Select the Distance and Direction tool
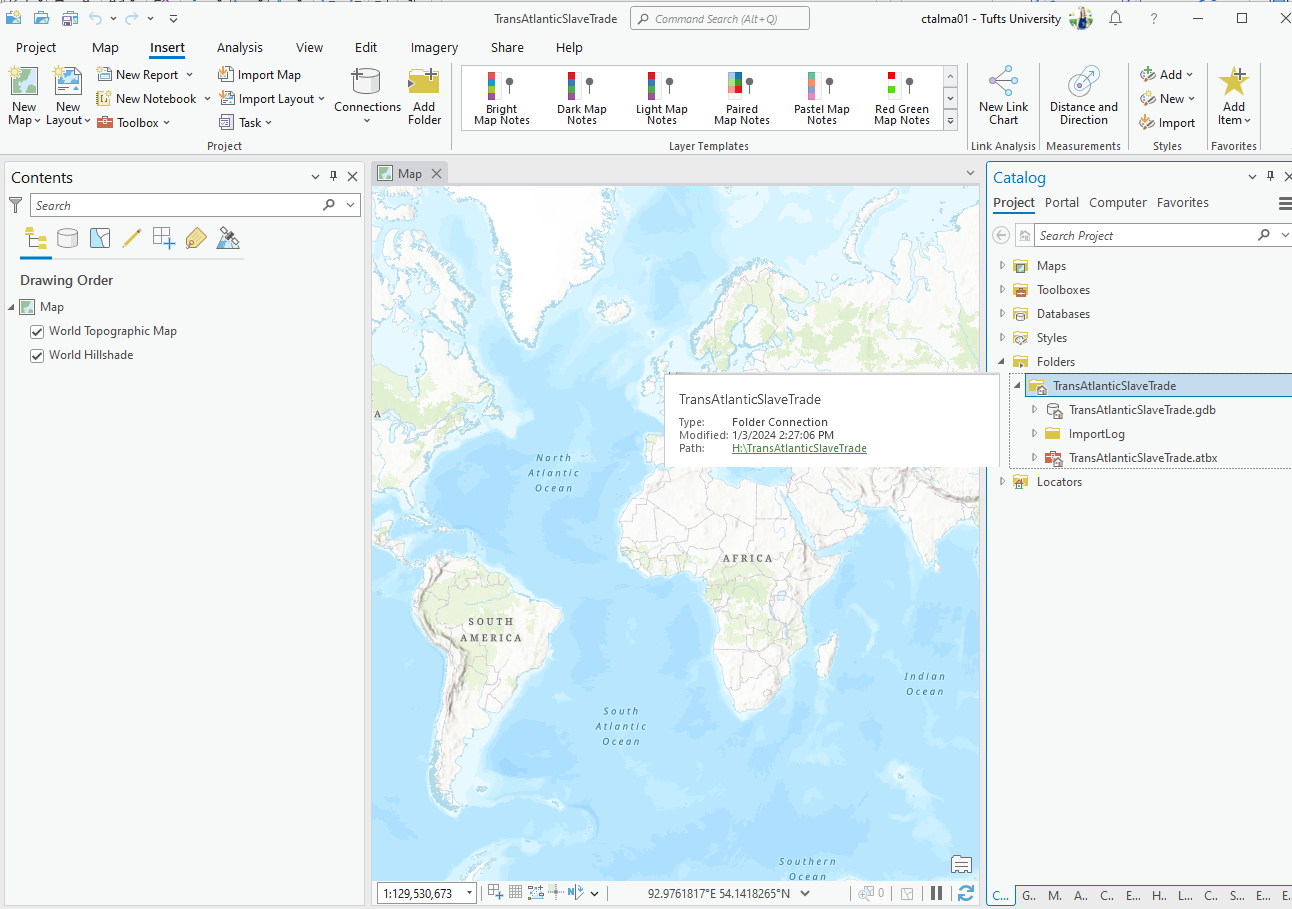The image size is (1292, 909). coord(1083,97)
